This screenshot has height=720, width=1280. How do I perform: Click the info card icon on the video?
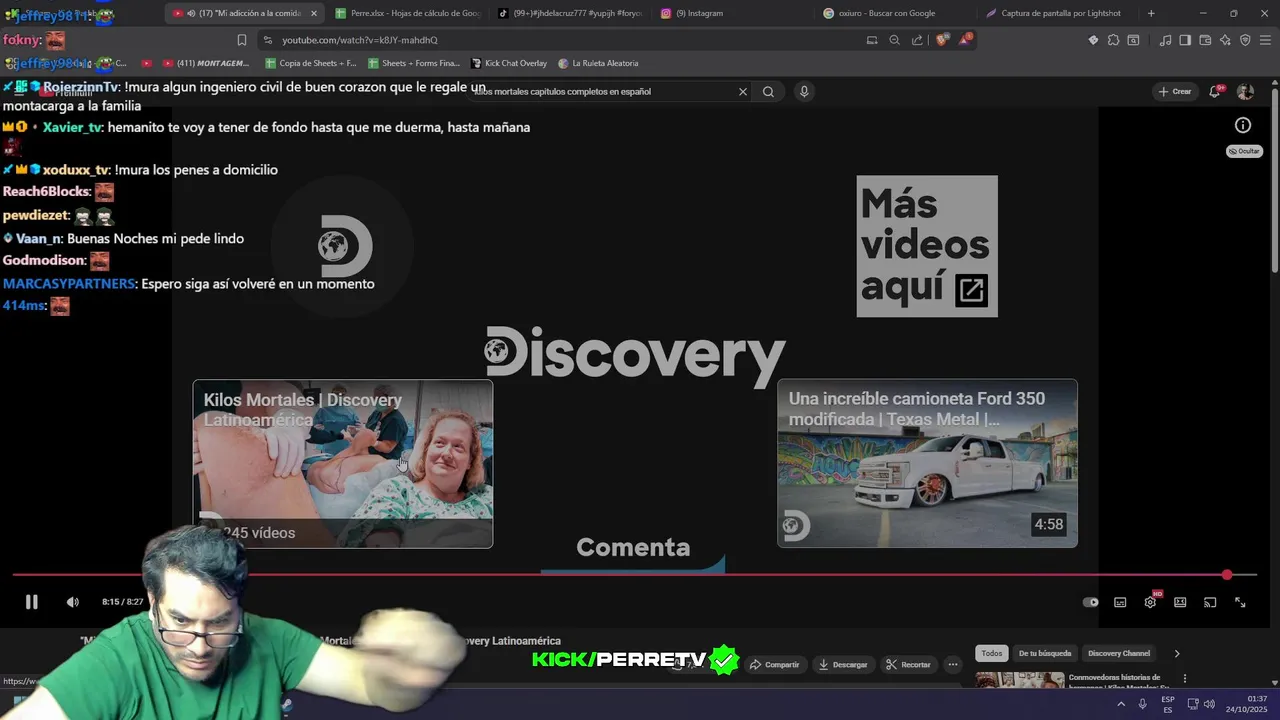click(1243, 125)
